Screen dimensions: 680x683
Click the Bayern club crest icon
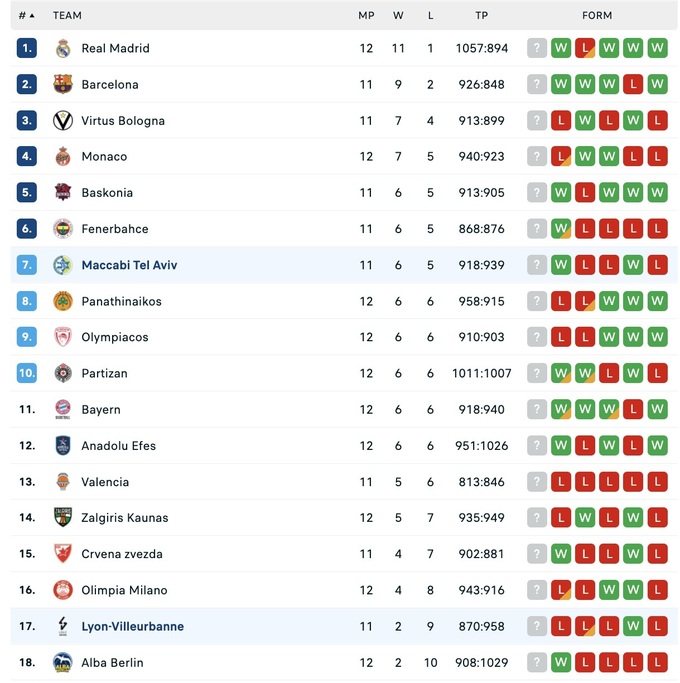(63, 409)
